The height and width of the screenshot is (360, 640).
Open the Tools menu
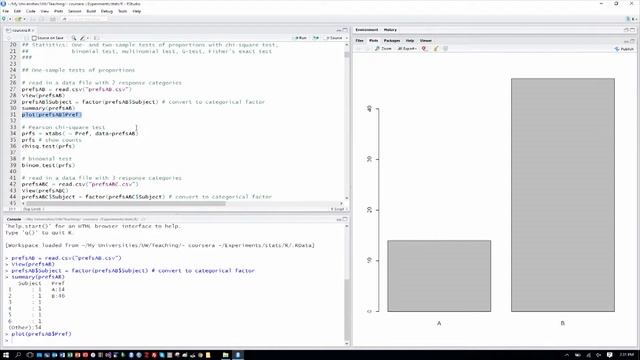coord(122,11)
